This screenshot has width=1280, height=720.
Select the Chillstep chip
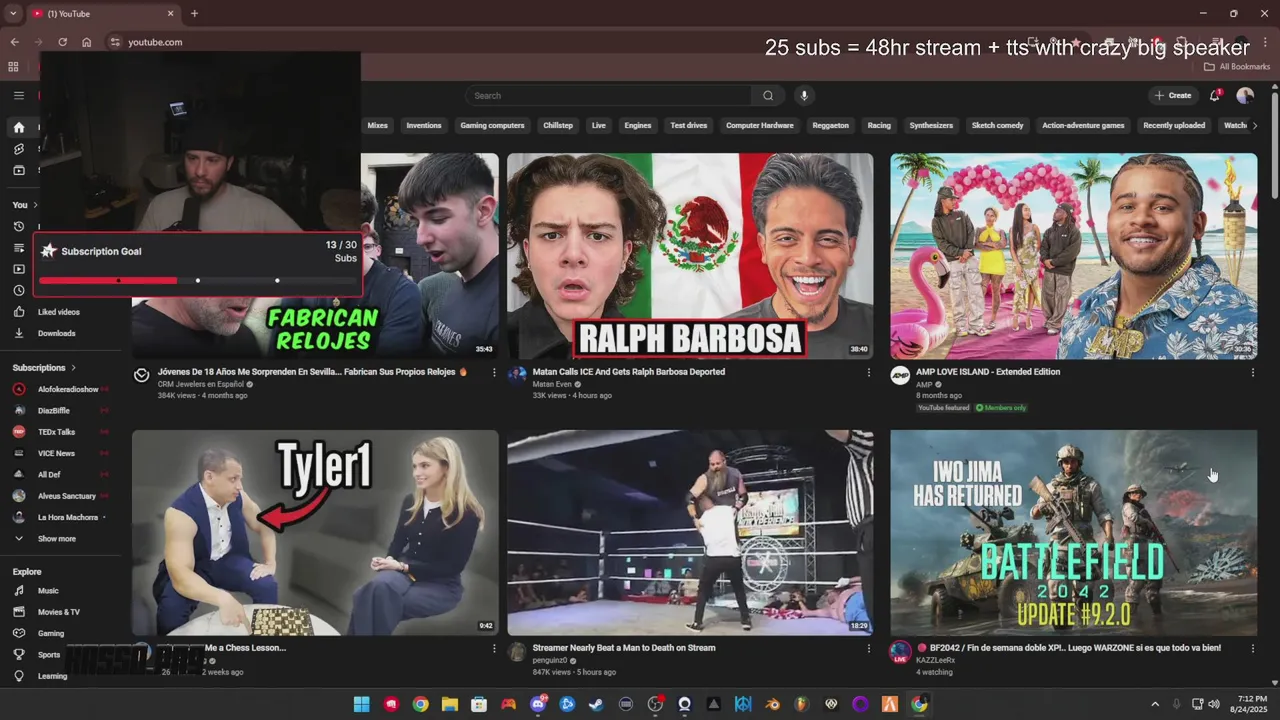[x=558, y=125]
